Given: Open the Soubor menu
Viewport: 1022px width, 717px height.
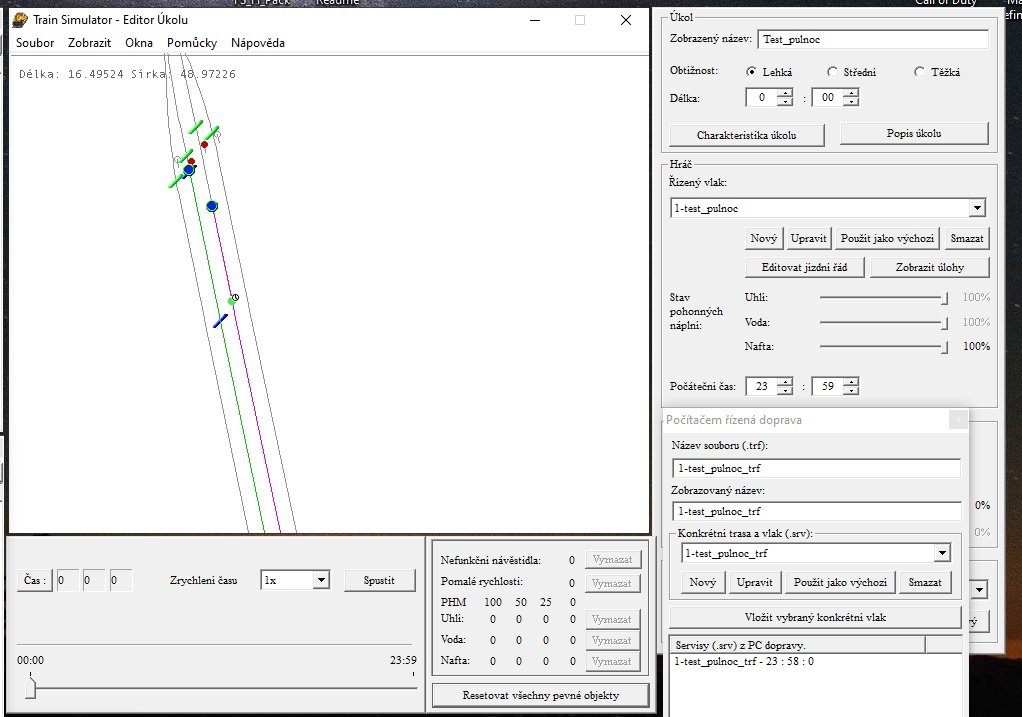Looking at the screenshot, I should [x=35, y=43].
